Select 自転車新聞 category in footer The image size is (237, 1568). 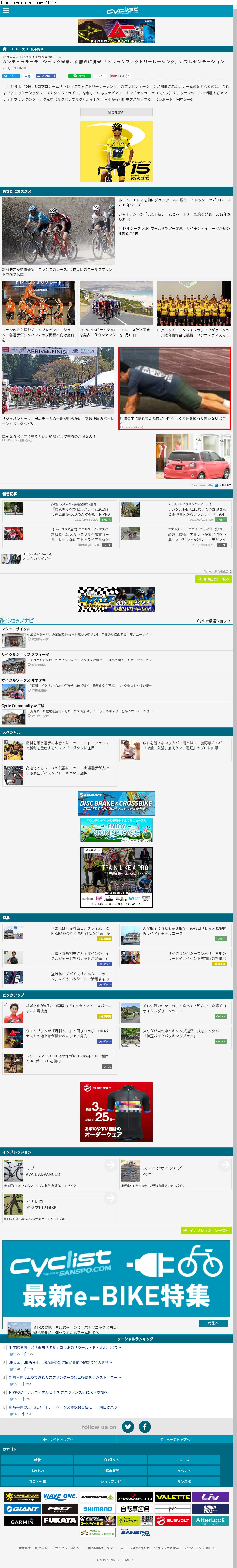(111, 1471)
